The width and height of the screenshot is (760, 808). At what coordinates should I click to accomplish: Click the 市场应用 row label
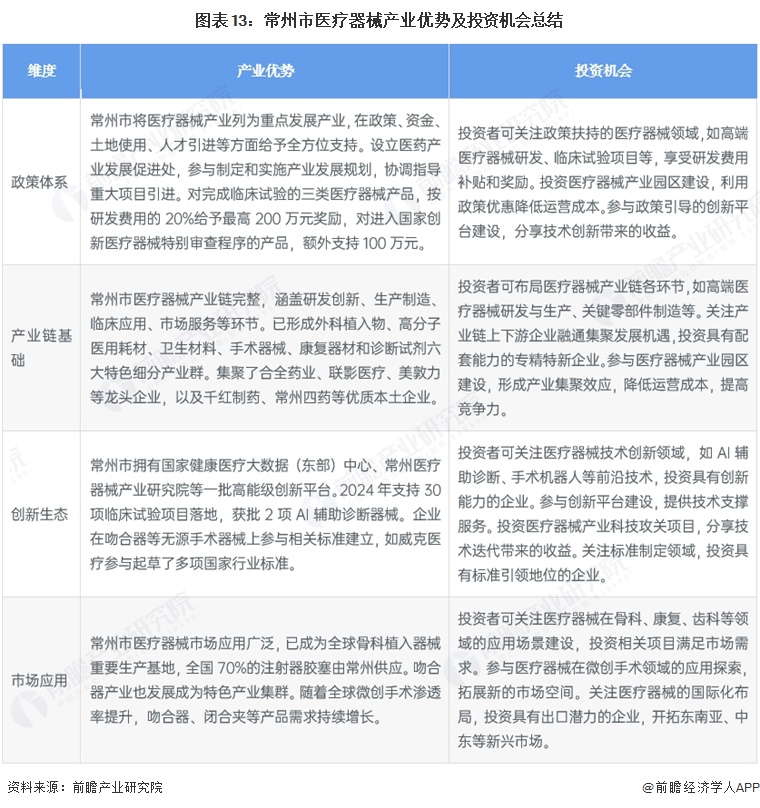coord(40,680)
